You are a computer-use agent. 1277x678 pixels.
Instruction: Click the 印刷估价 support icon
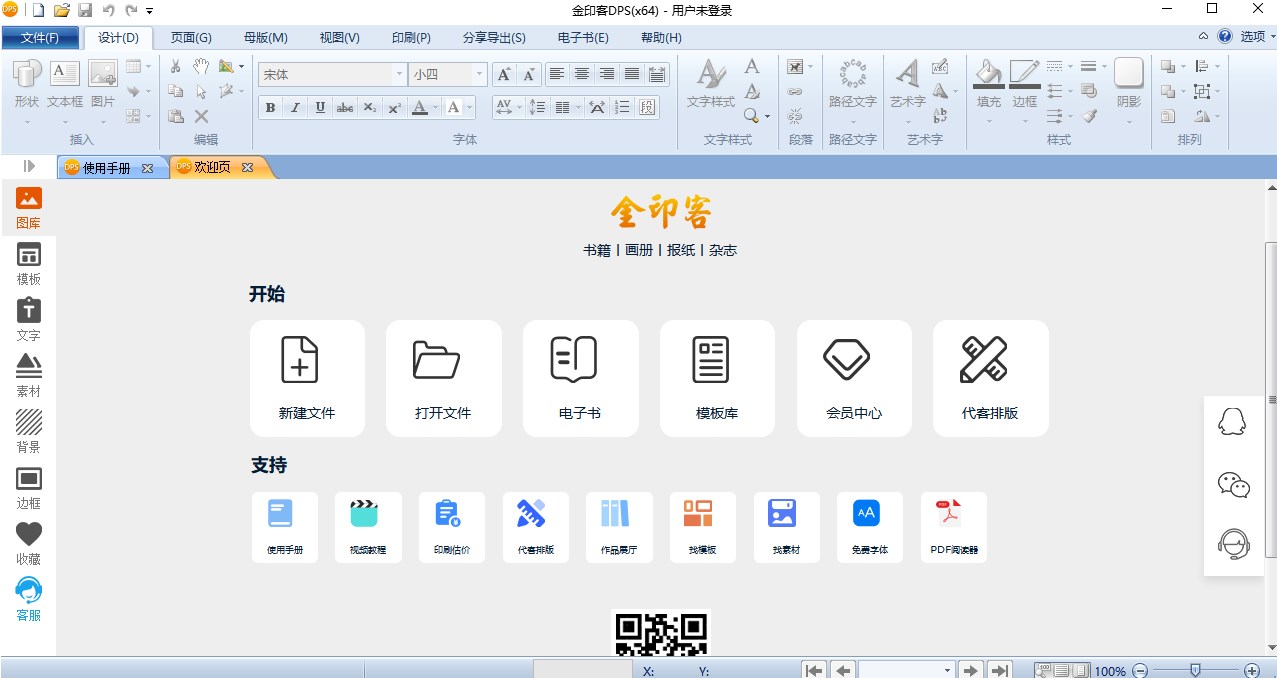[451, 526]
